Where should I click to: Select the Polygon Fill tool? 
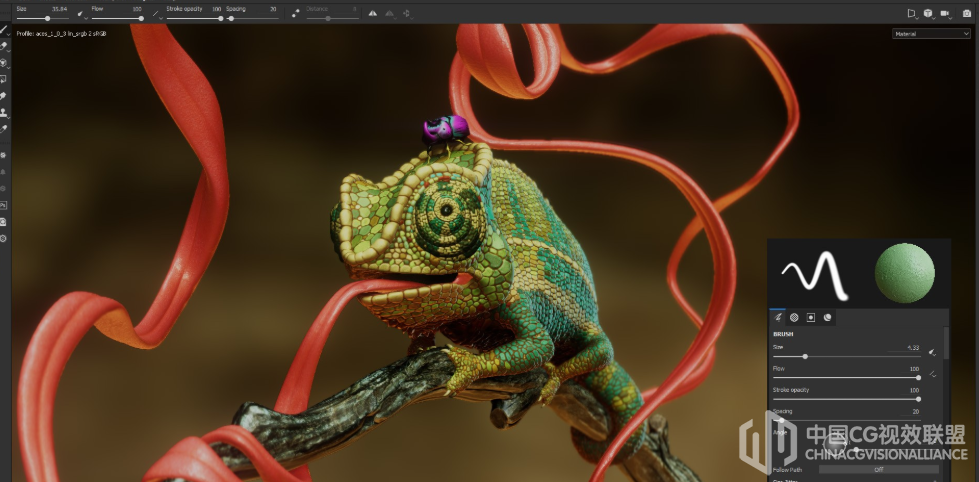click(x=4, y=79)
